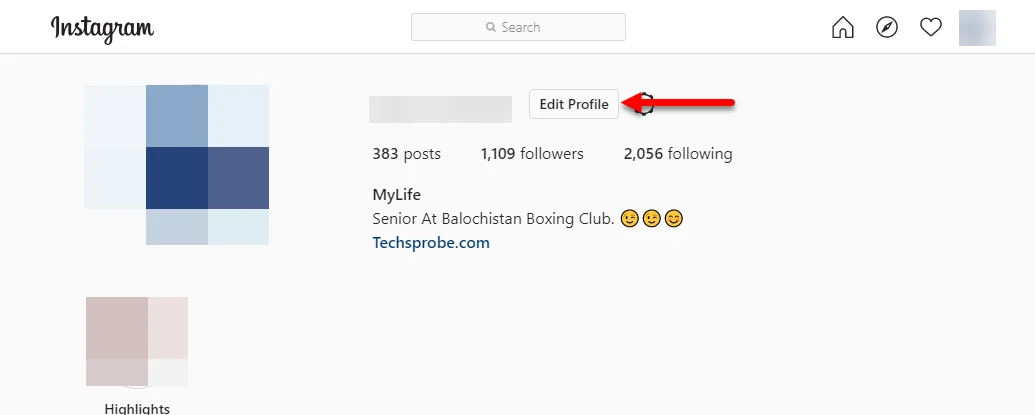Click the 383 posts count

(x=407, y=154)
